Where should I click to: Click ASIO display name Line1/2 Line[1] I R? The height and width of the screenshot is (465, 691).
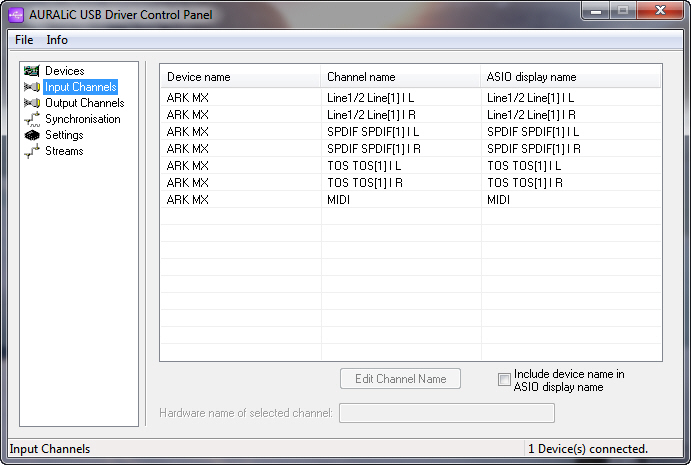pyautogui.click(x=531, y=115)
